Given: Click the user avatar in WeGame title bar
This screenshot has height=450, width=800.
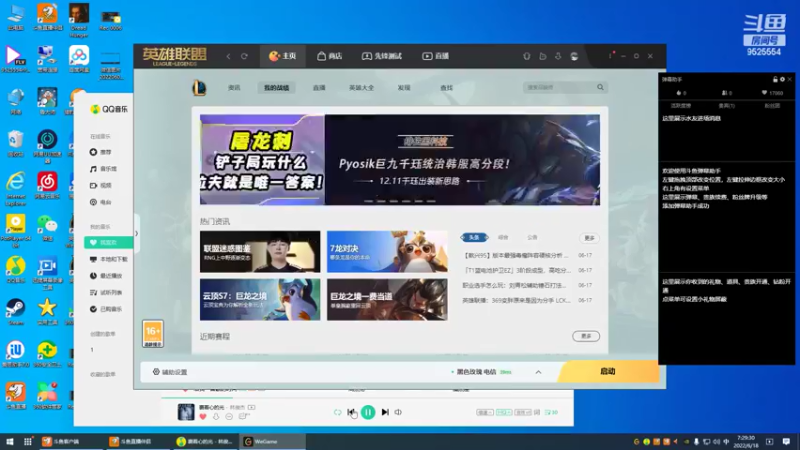Looking at the screenshot, I should (574, 56).
